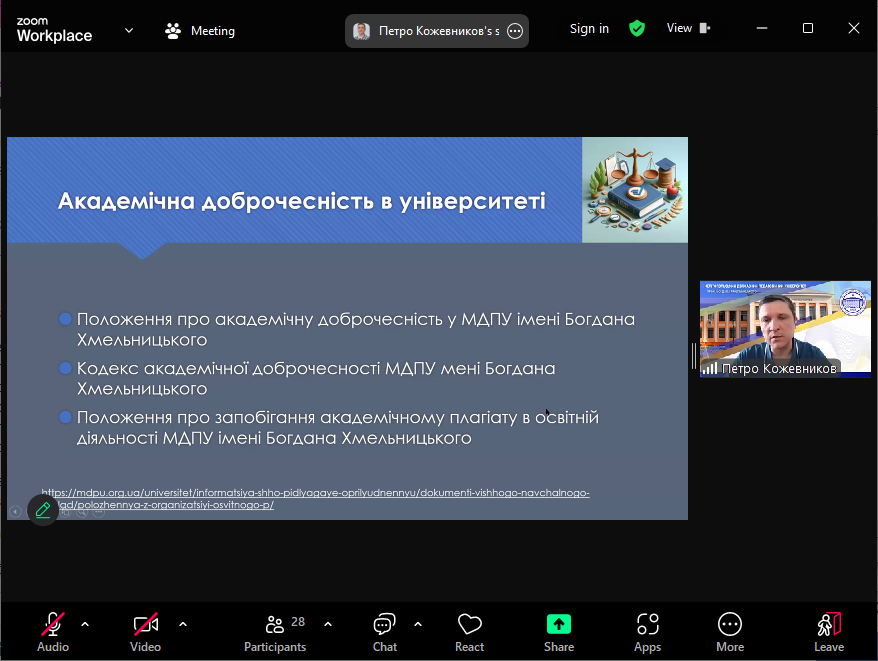Screen dimensions: 878x661
Task: Open the Chat panel
Action: pos(385,631)
